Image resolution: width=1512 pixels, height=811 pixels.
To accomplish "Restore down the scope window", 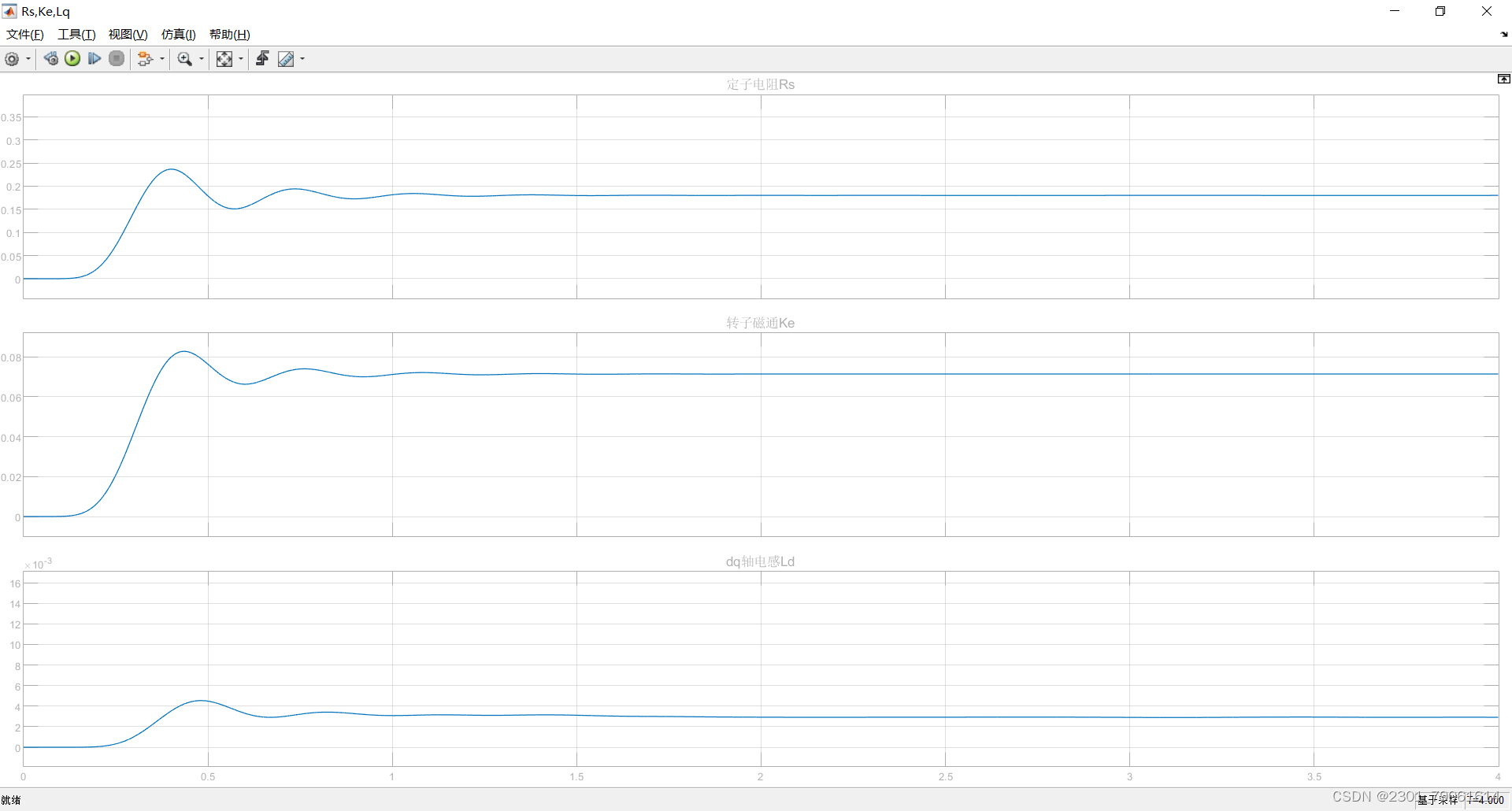I will pyautogui.click(x=1440, y=11).
